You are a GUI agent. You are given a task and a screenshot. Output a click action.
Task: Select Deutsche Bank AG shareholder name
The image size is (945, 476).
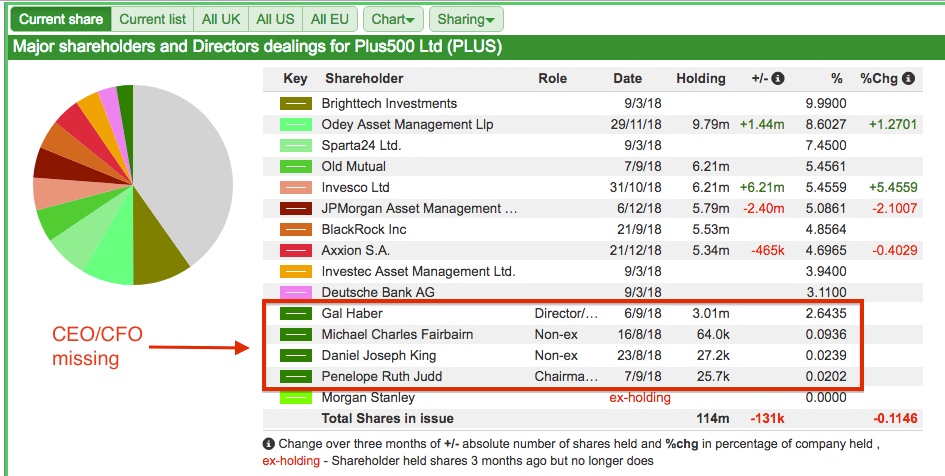tap(378, 293)
